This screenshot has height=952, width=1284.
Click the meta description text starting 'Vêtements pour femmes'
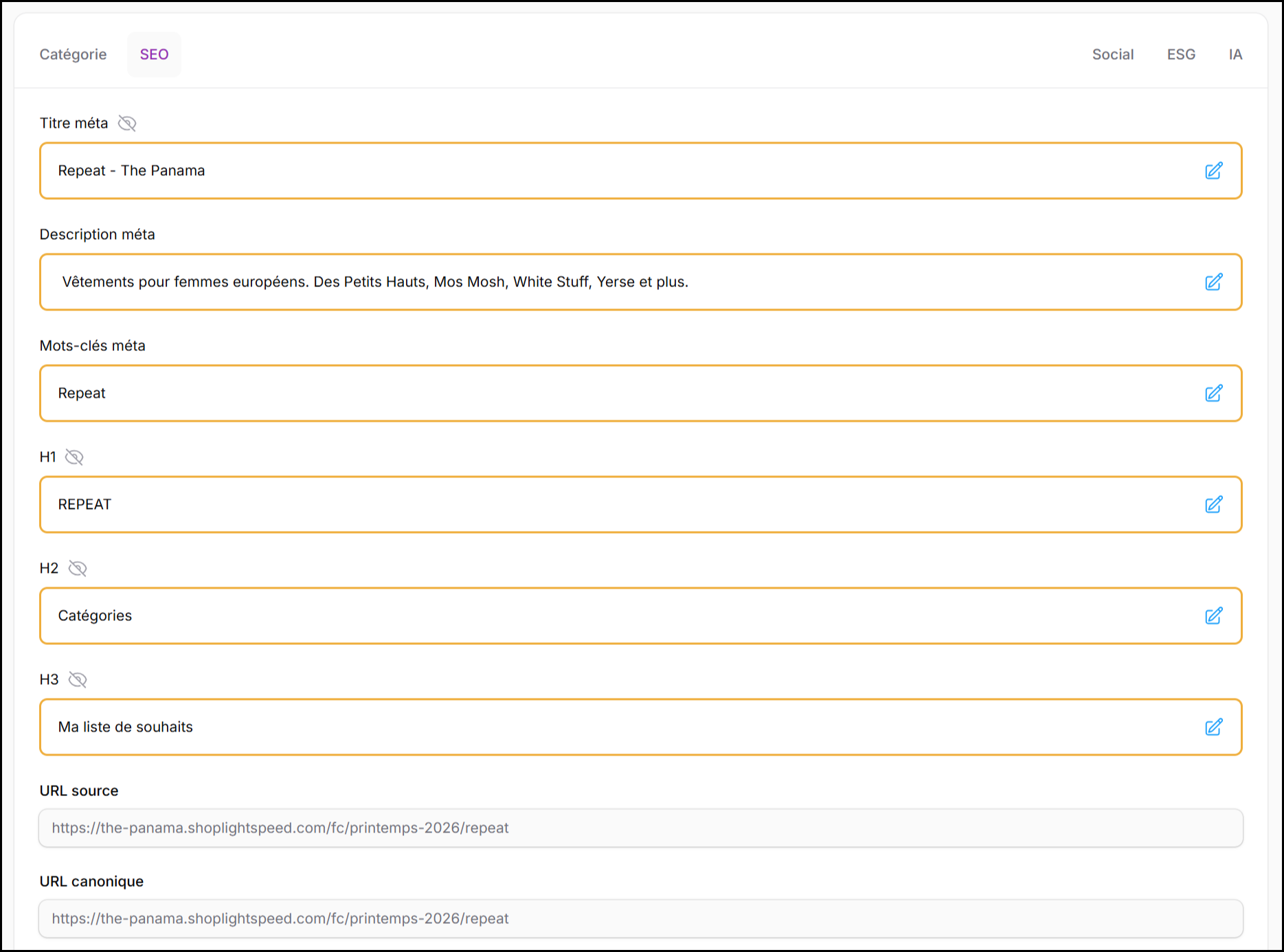pyautogui.click(x=375, y=282)
